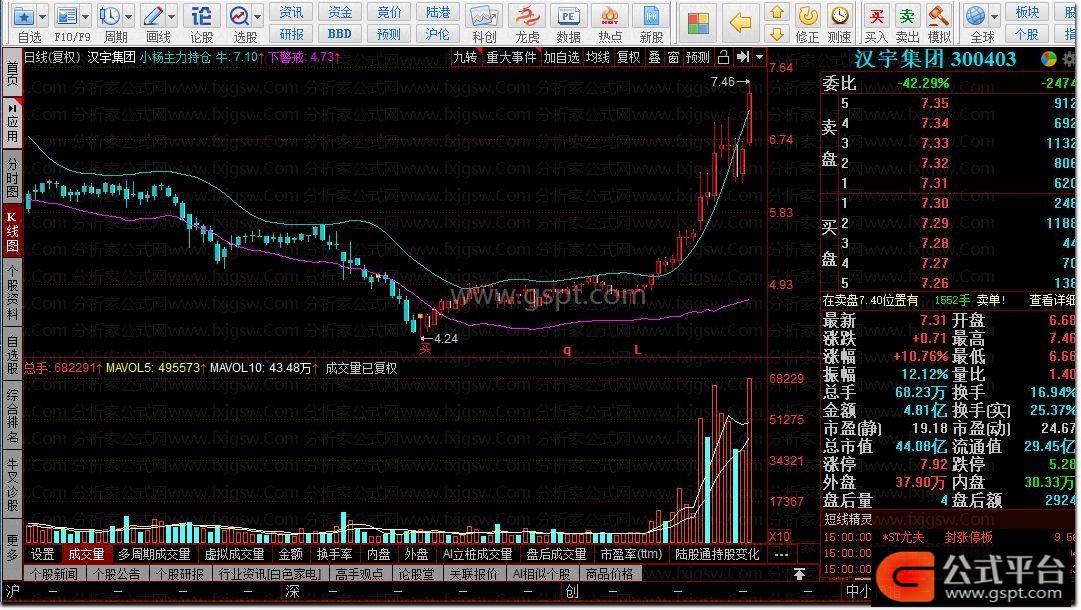Toggle the 叠 overlay button
The image size is (1081, 610).
[654, 57]
